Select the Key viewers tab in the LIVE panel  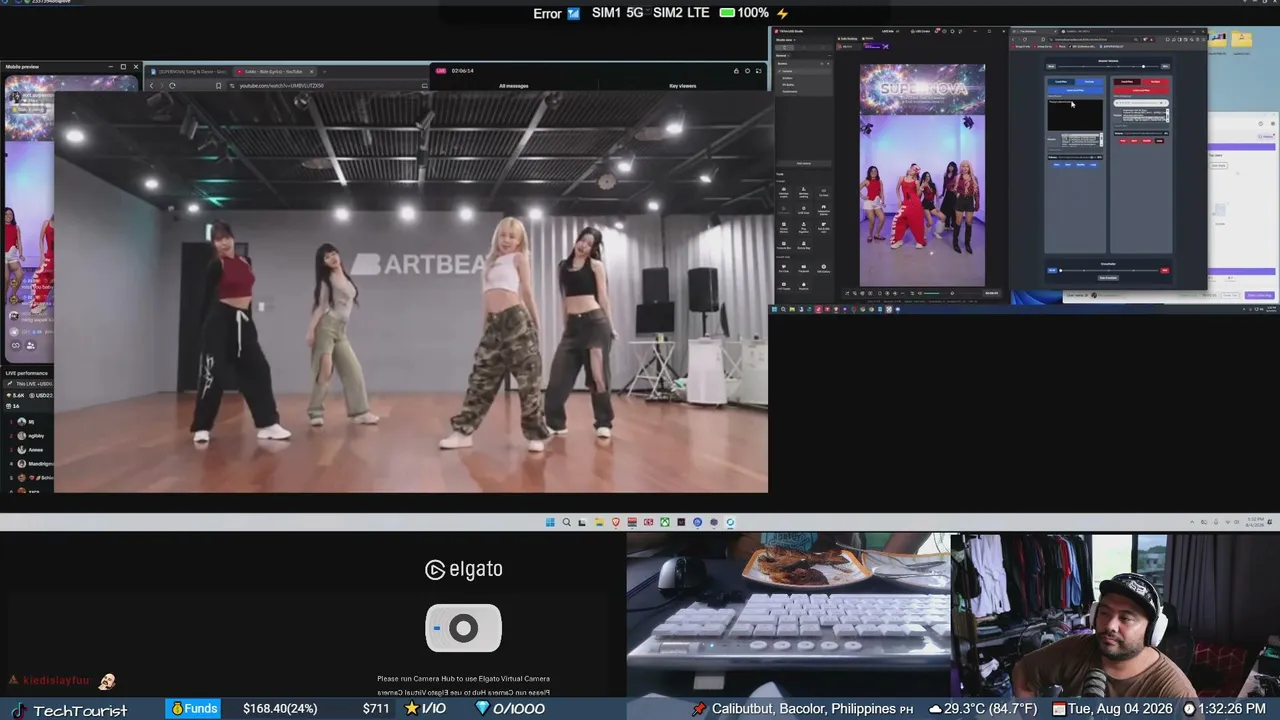[x=682, y=86]
